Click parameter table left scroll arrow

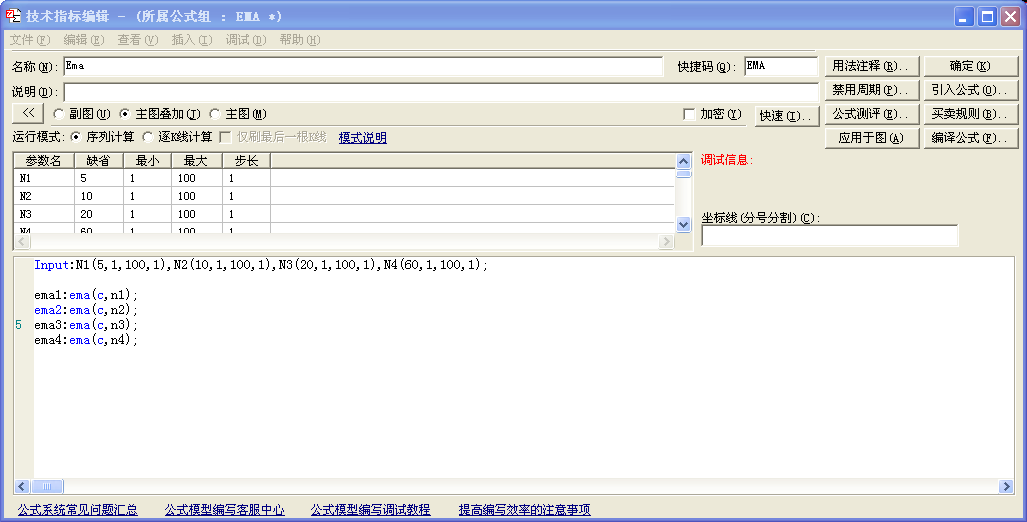[22, 242]
